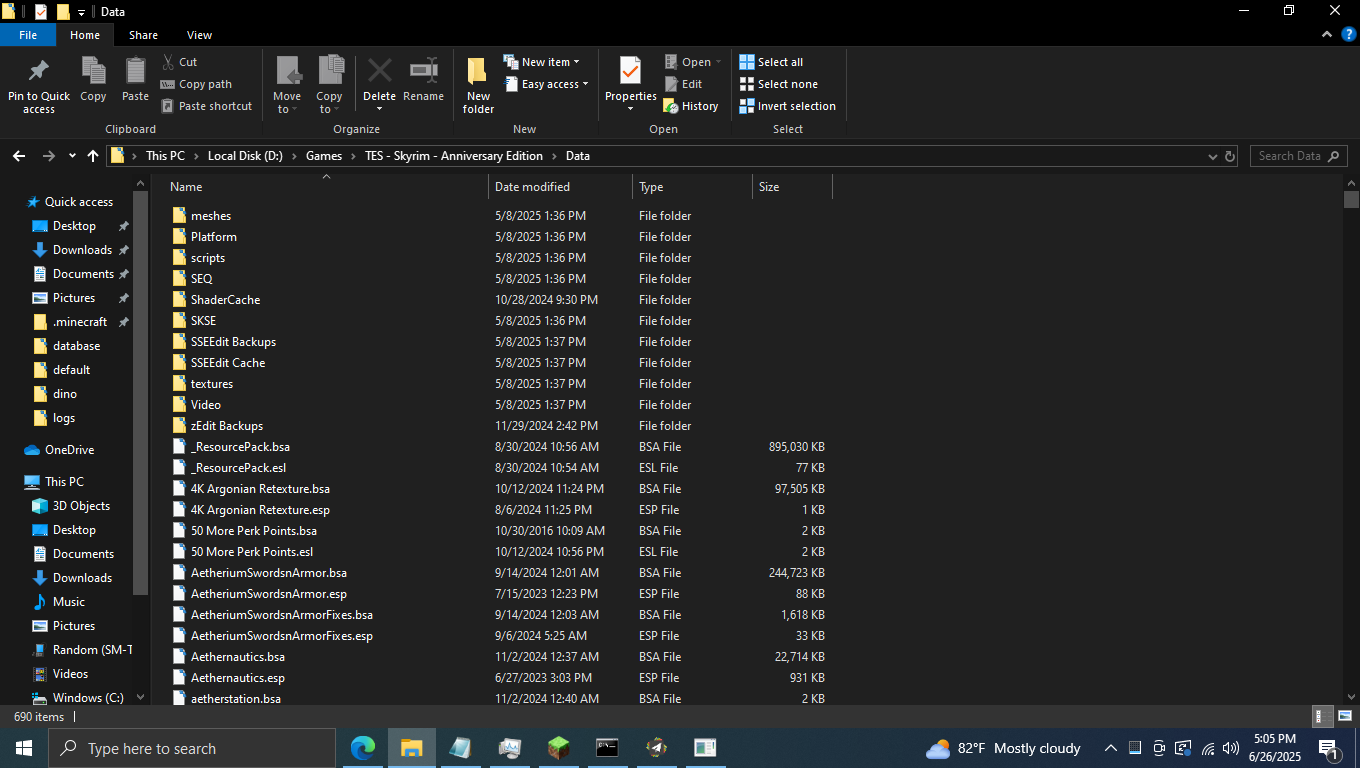Click the Search Data input field
The image size is (1360, 768).
tap(1298, 156)
